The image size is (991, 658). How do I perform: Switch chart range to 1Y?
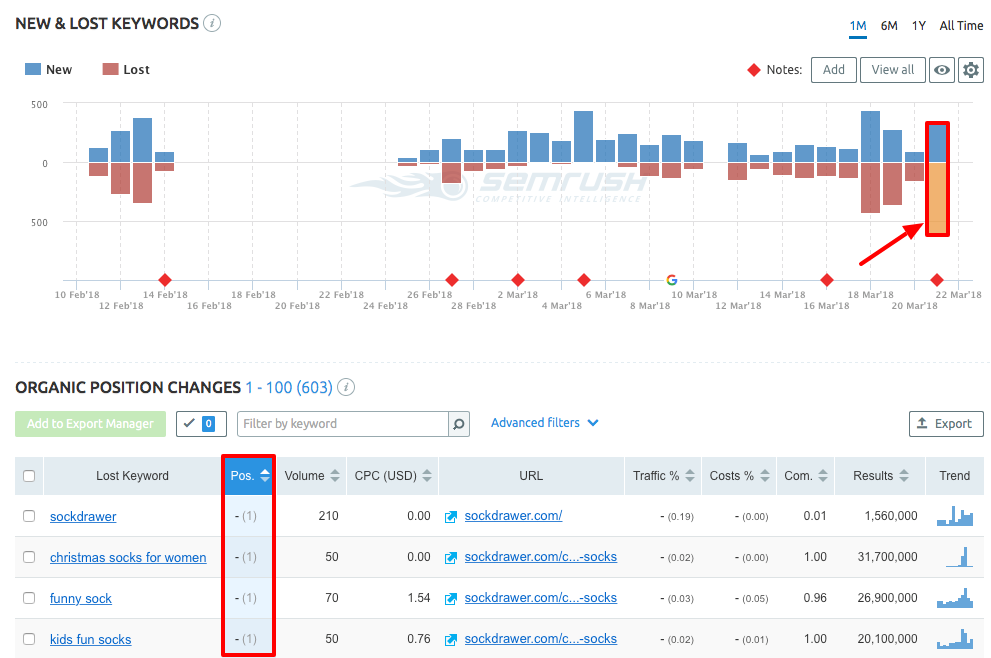919,26
